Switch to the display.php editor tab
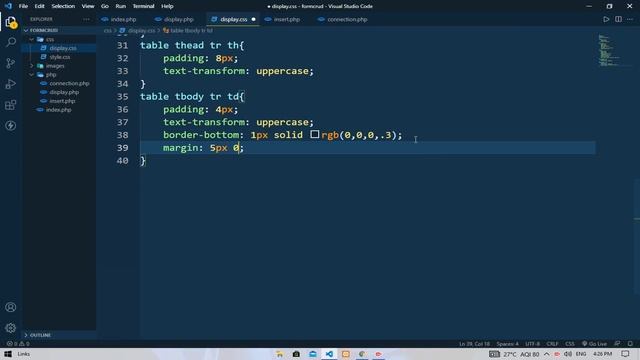The width and height of the screenshot is (640, 360). click(179, 19)
